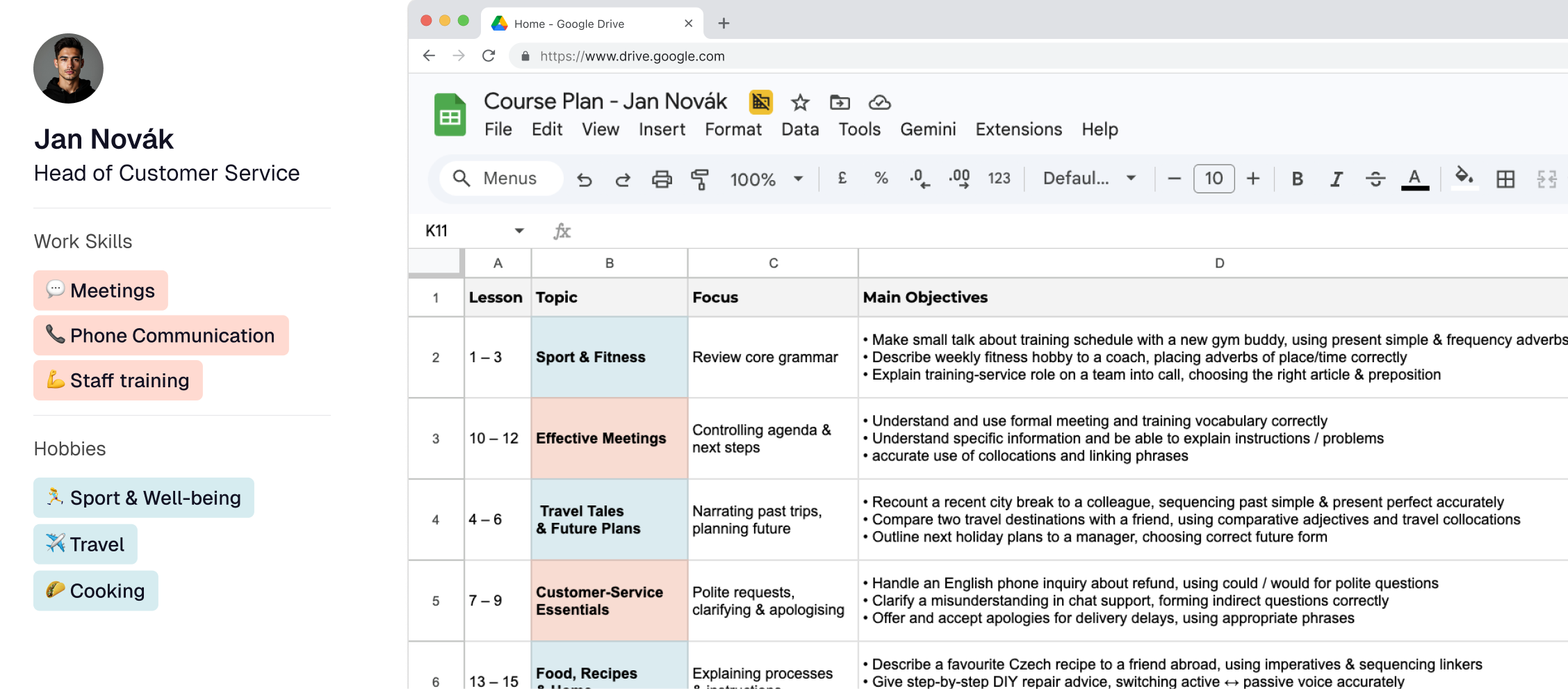The height and width of the screenshot is (689, 1568).
Task: Decrease font size with minus
Action: (x=1174, y=179)
